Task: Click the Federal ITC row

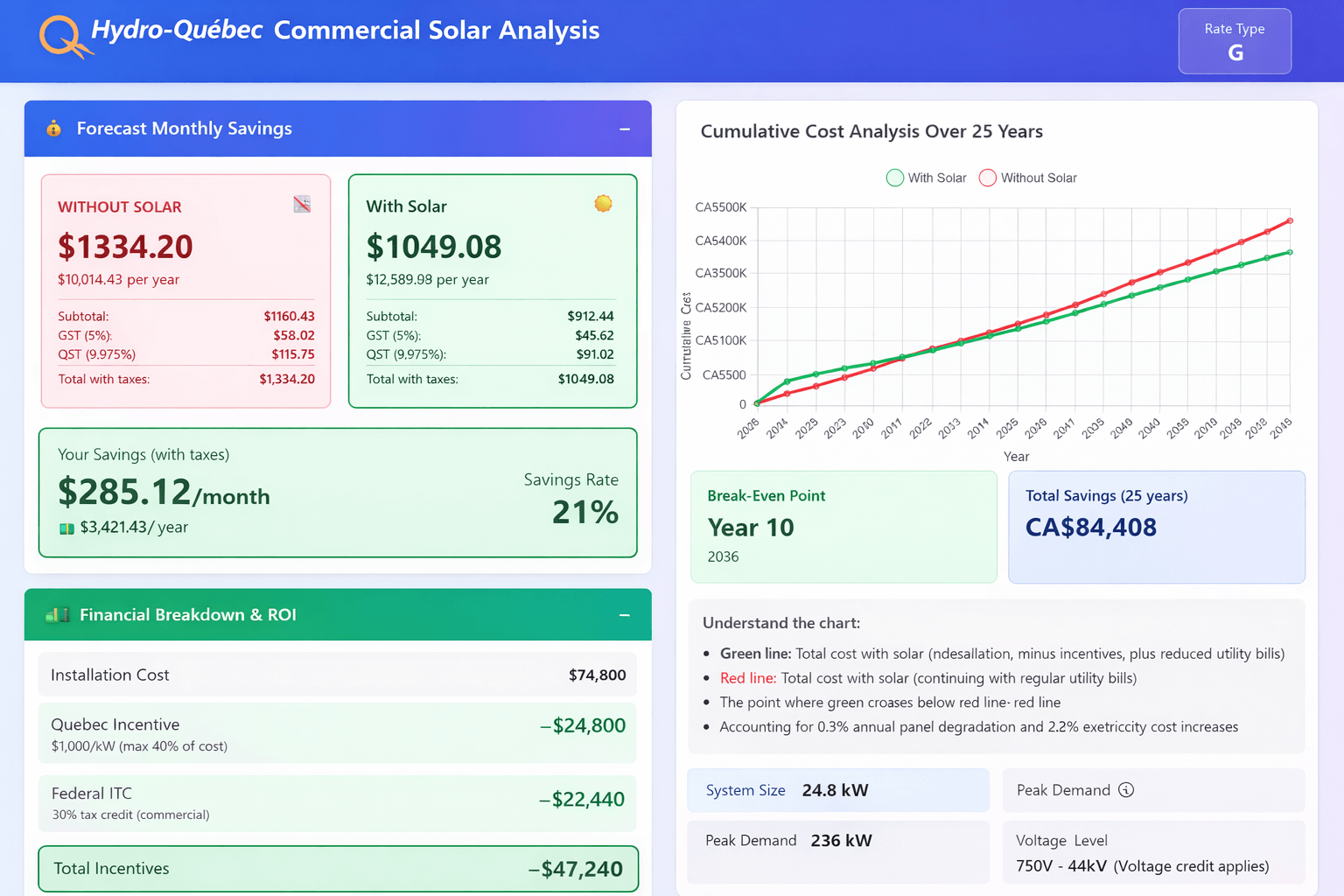Action: coord(338,802)
